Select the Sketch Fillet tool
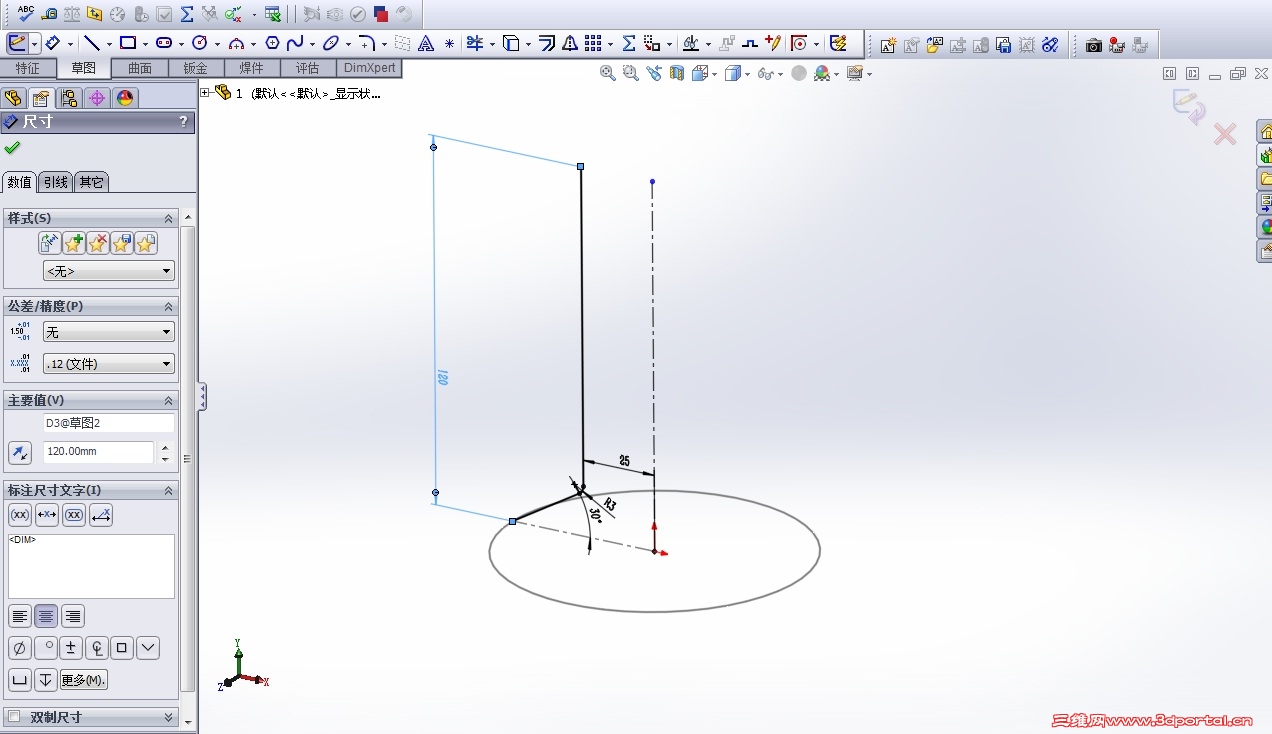Viewport: 1272px width, 734px height. point(367,43)
